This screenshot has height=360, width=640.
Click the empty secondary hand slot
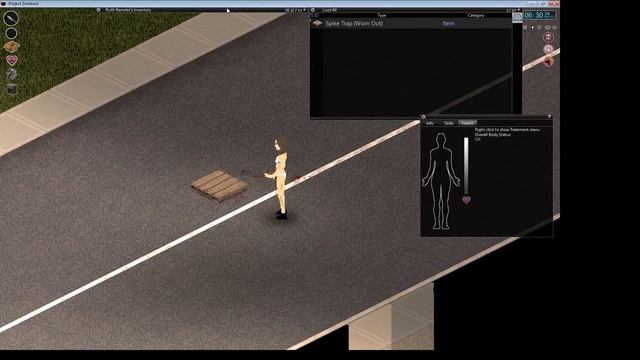(11, 33)
